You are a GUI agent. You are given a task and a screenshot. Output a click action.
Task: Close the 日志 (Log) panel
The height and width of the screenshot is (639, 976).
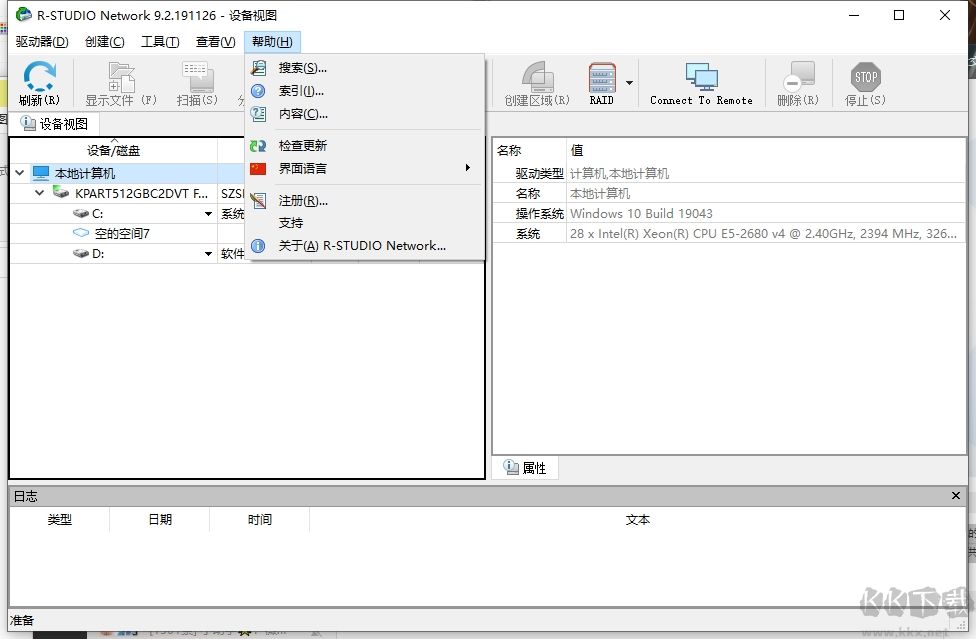pyautogui.click(x=956, y=495)
